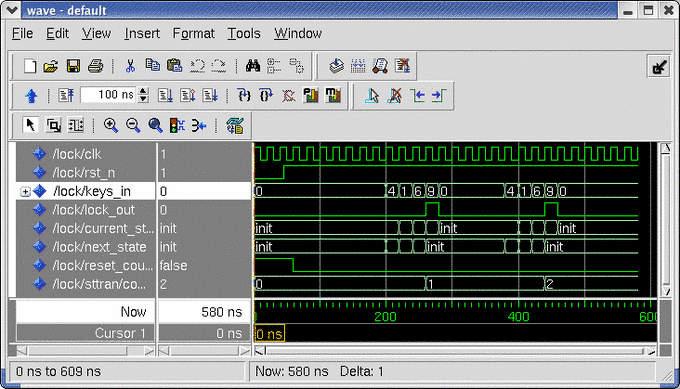Screen dimensions: 680x389
Task: Open the Format menu
Action: 193,33
